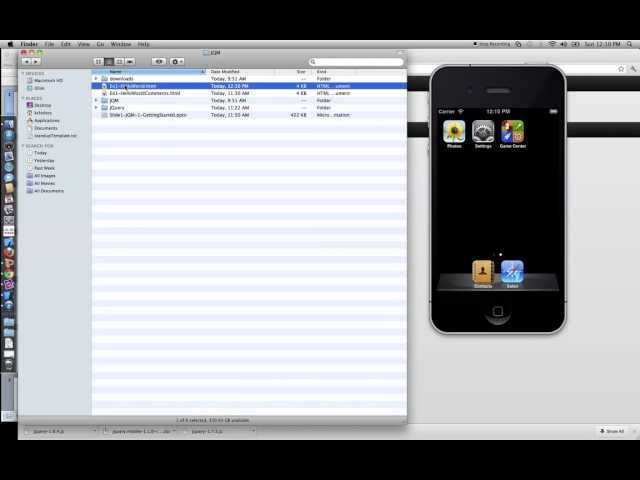The height and width of the screenshot is (480, 640).
Task: Collapse the SEARCH FOR sidebar section
Action: [x=23, y=146]
